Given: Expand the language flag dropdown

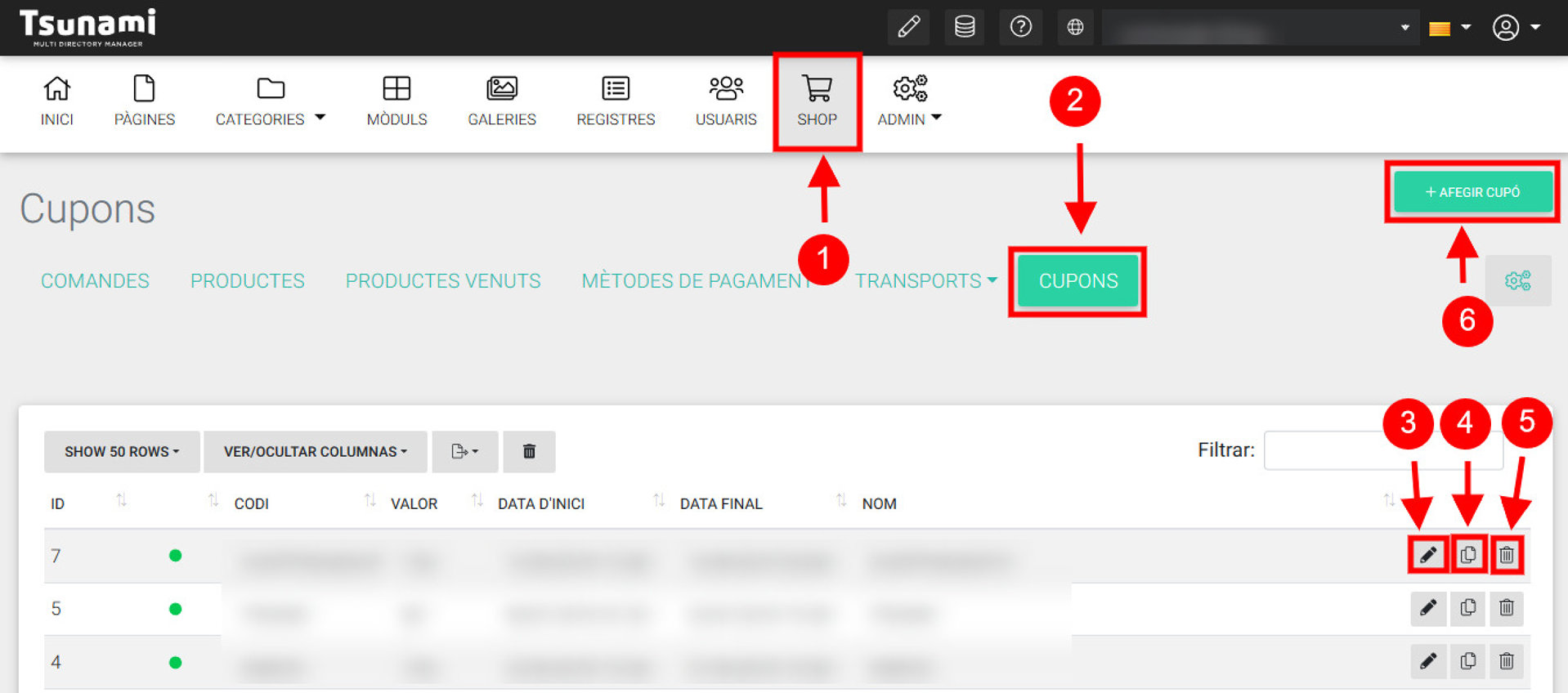Looking at the screenshot, I should tap(1449, 28).
